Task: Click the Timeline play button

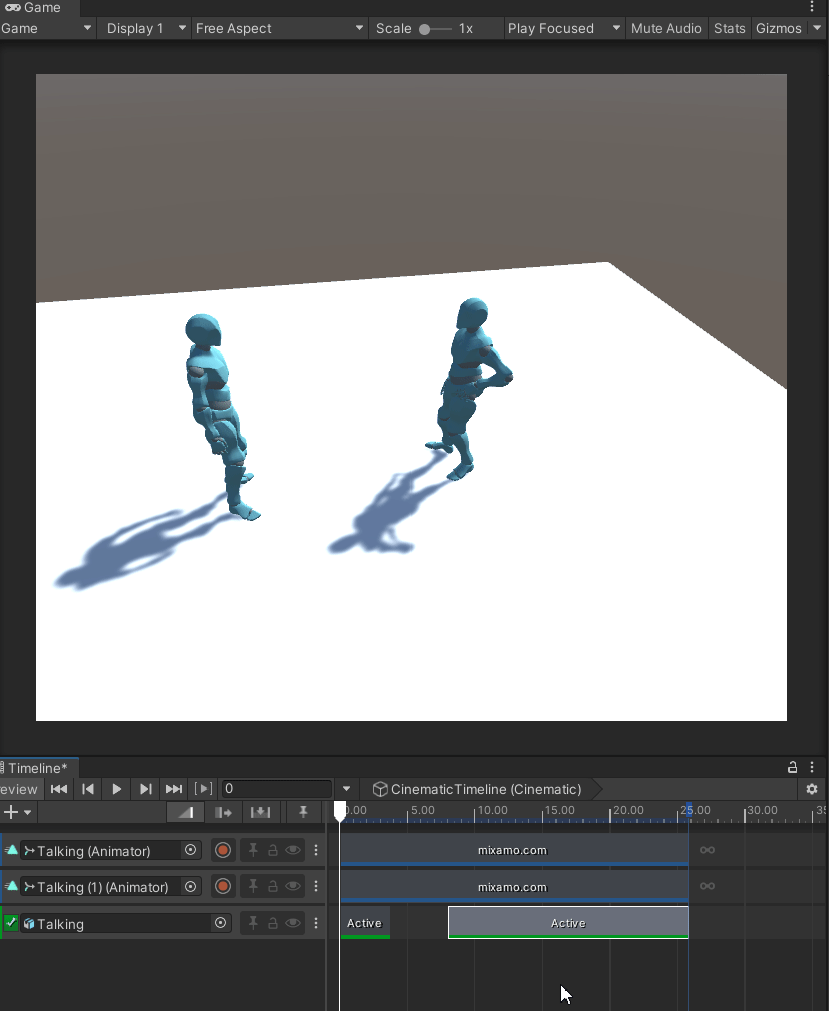Action: (x=117, y=789)
